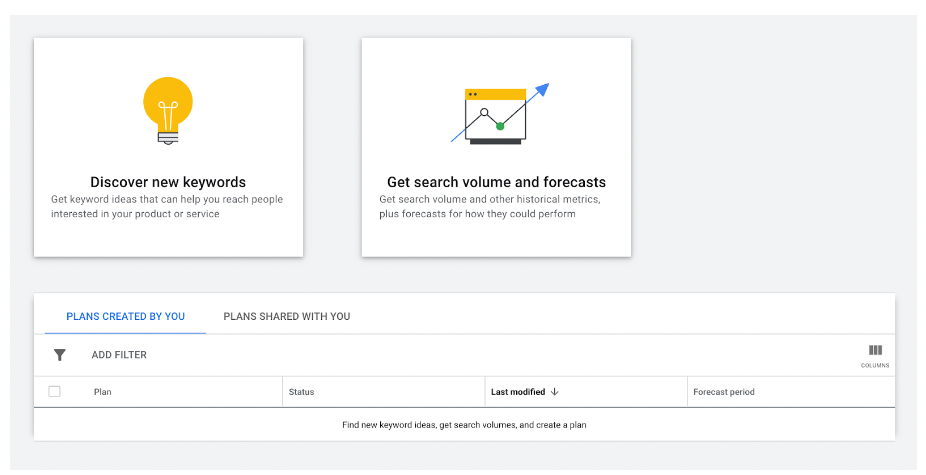The image size is (926, 475).
Task: Click the sort arrow beside Last modified
Action: (x=555, y=392)
